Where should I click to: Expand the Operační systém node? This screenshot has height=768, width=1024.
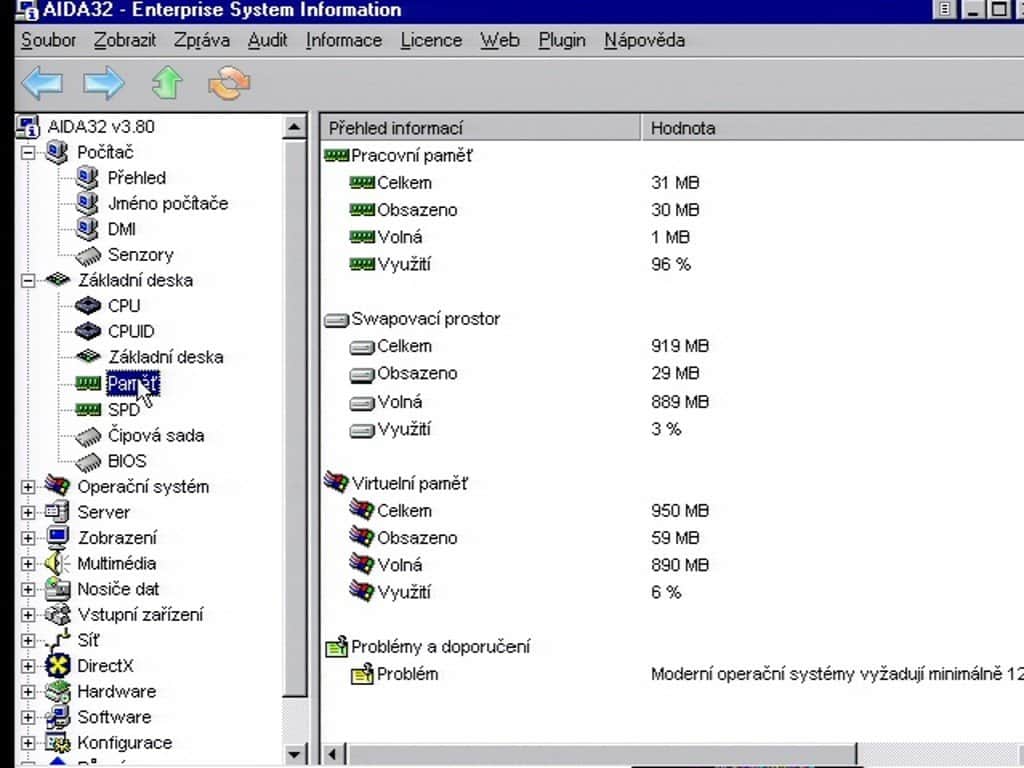28,487
